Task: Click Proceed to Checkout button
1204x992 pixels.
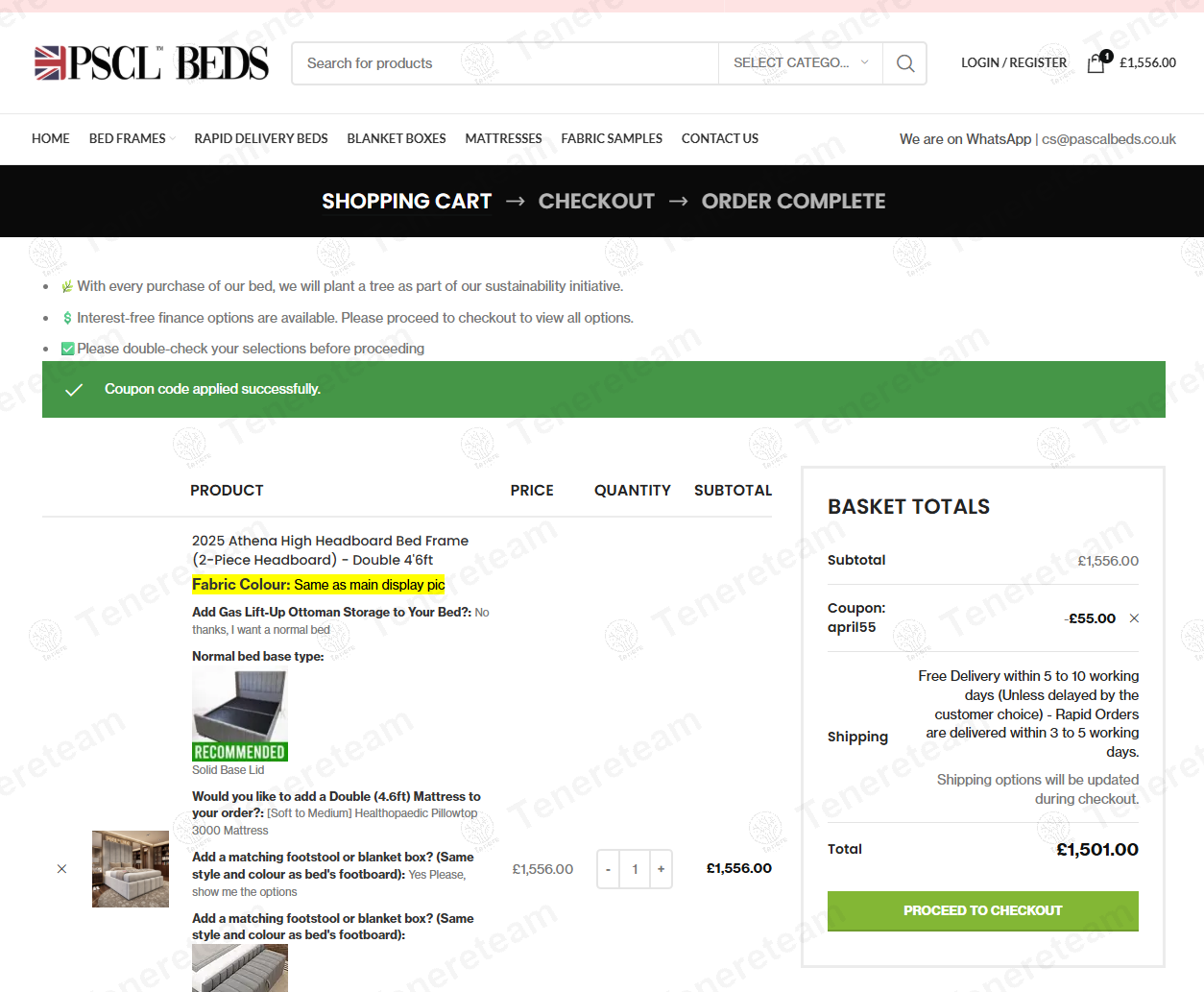Action: (983, 910)
